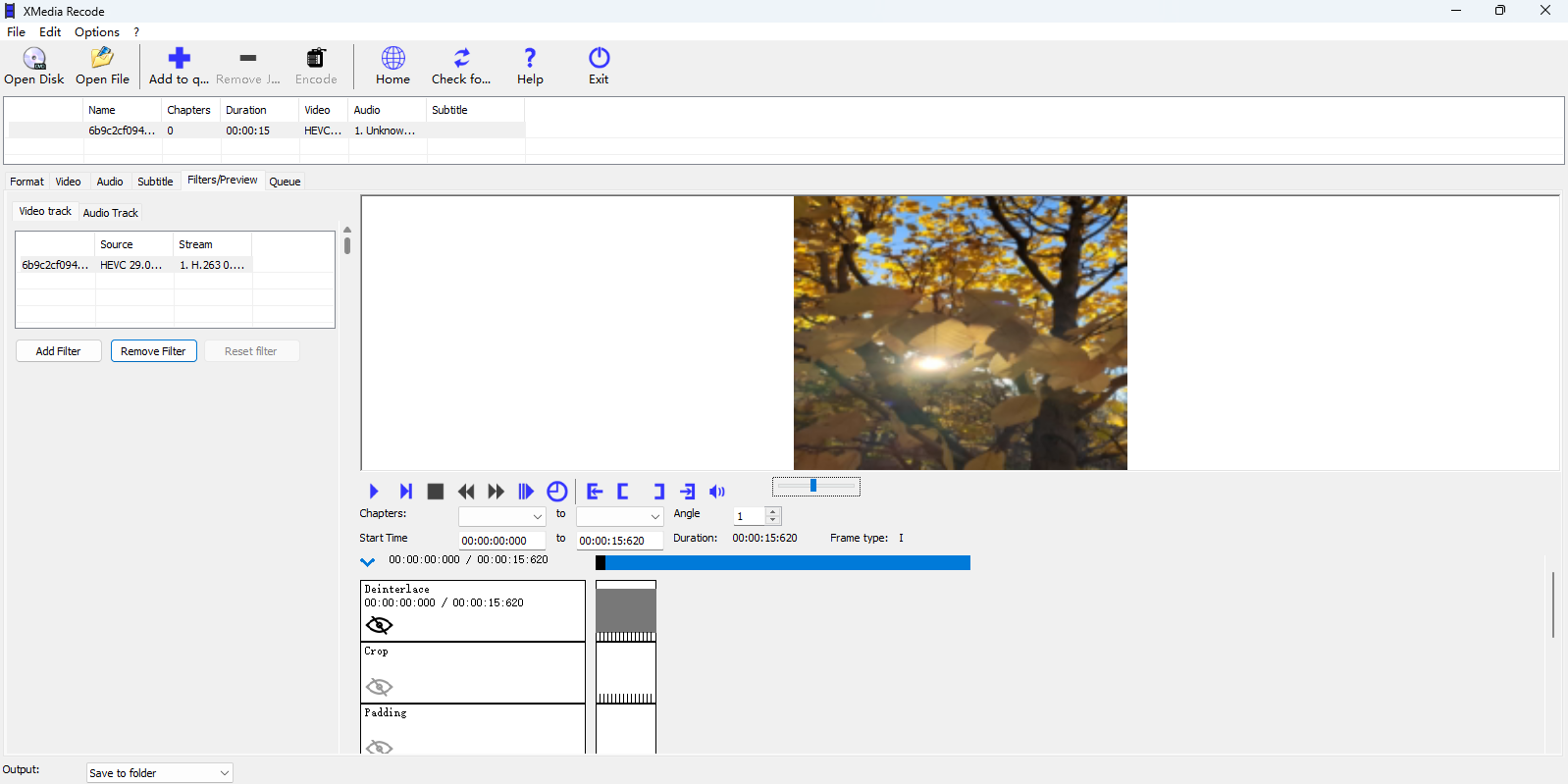This screenshot has width=1568, height=784.
Task: Click the jump to start marker icon
Action: click(x=595, y=492)
